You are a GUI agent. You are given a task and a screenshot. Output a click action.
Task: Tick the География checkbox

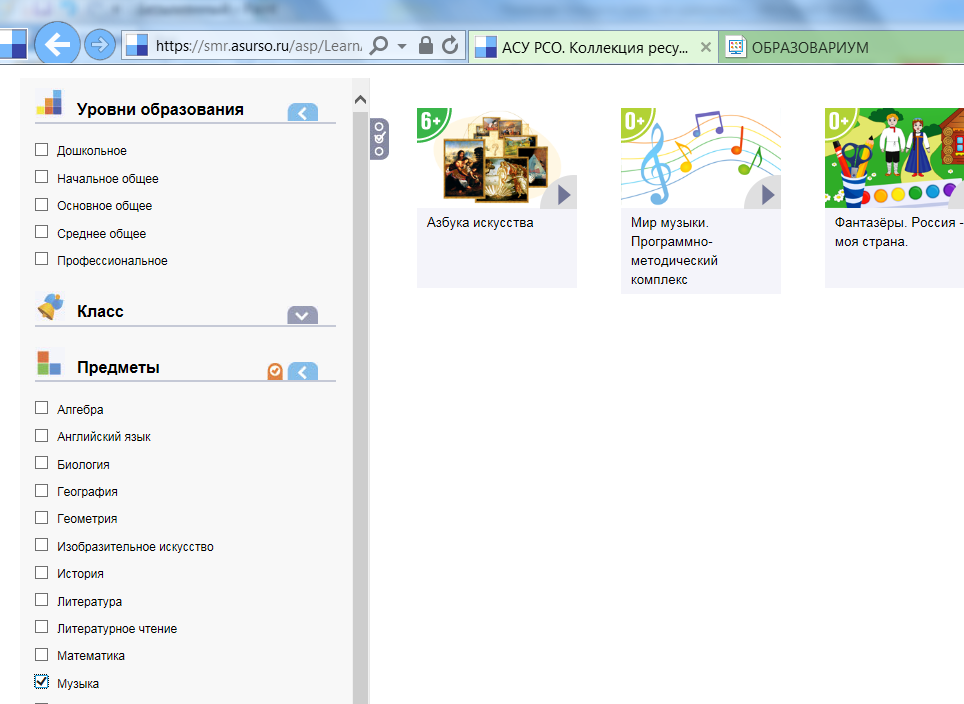tap(41, 490)
